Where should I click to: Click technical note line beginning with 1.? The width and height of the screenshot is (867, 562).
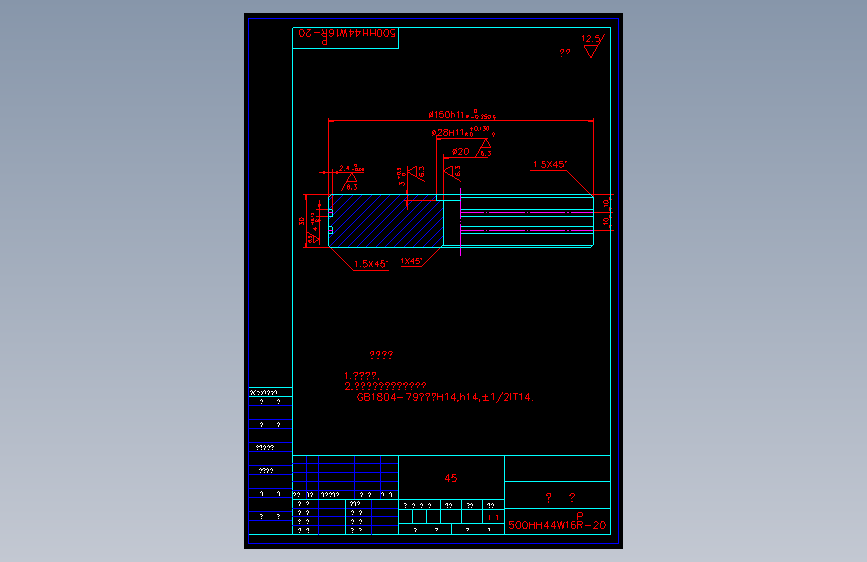point(362,376)
